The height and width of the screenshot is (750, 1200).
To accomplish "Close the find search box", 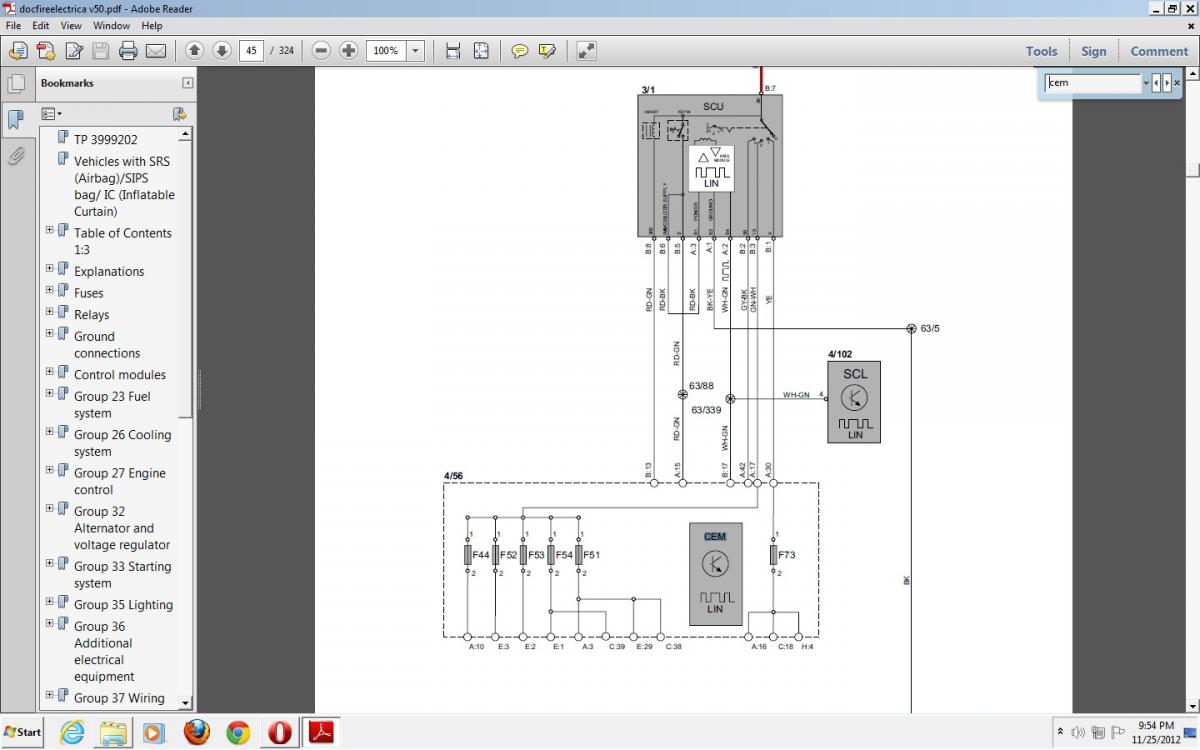I will (1177, 83).
